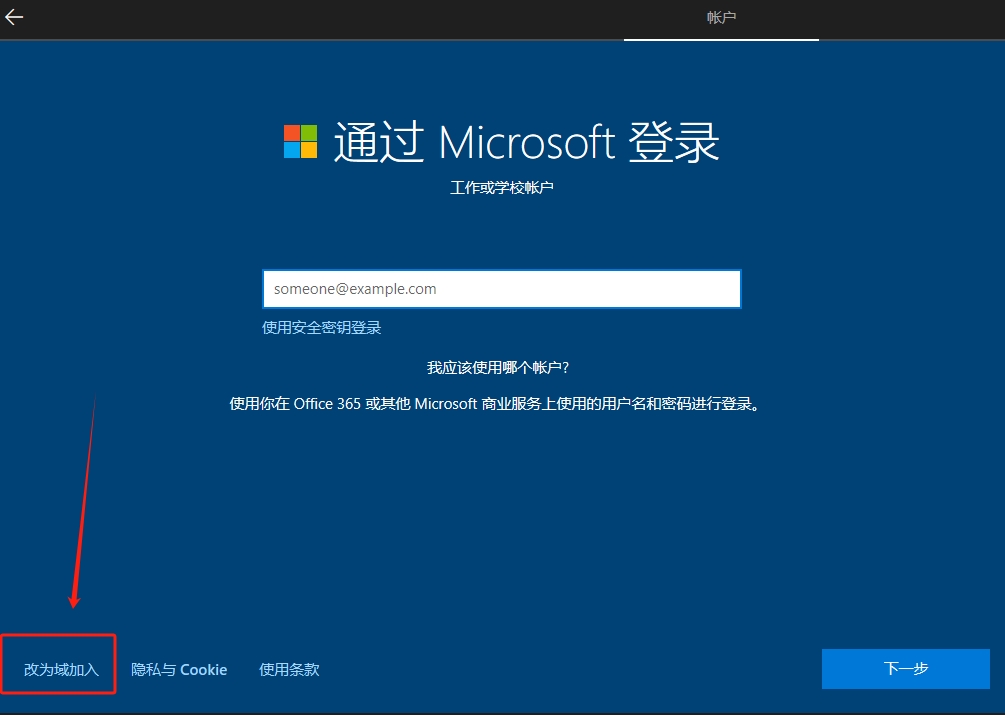Screen dimensions: 1005x715
Task: Click the 我应该使用哪个帐户? text
Action: point(498,368)
